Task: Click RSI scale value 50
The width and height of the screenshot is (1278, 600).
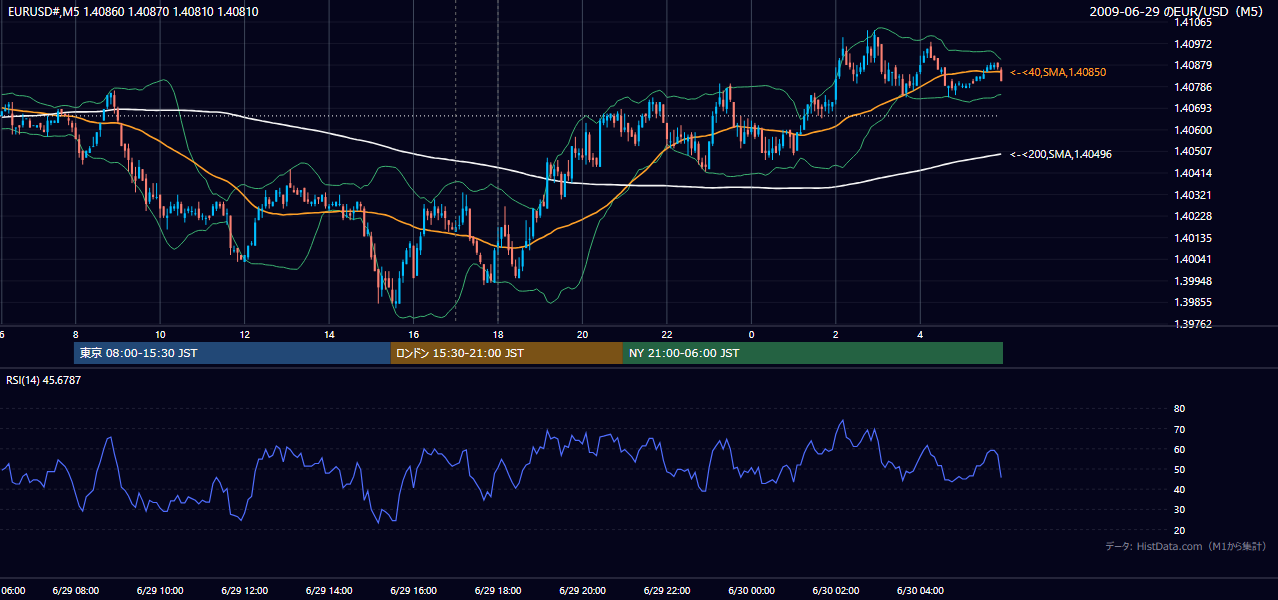Action: pos(1180,469)
